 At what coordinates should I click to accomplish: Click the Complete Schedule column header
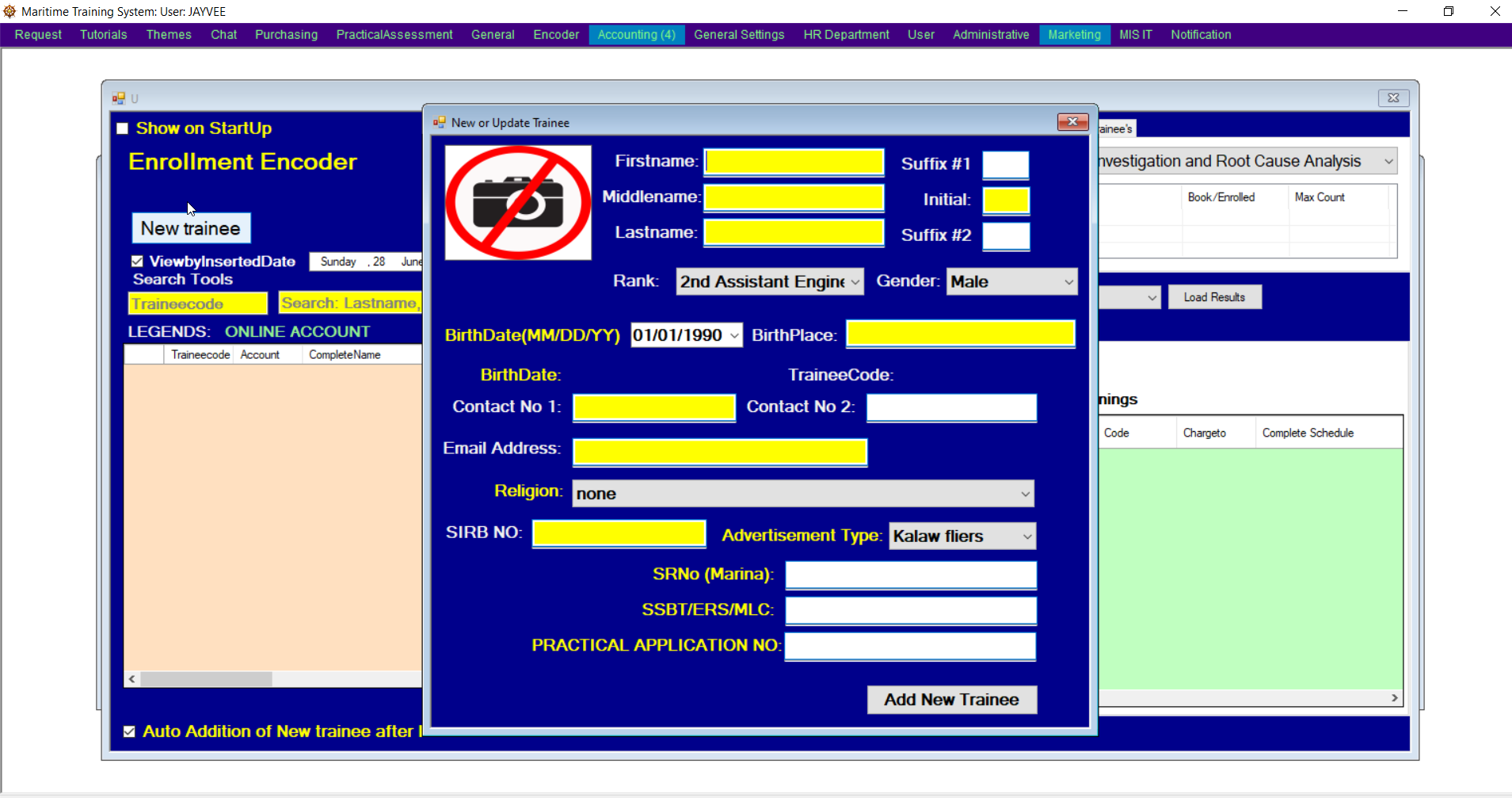[x=1328, y=433]
